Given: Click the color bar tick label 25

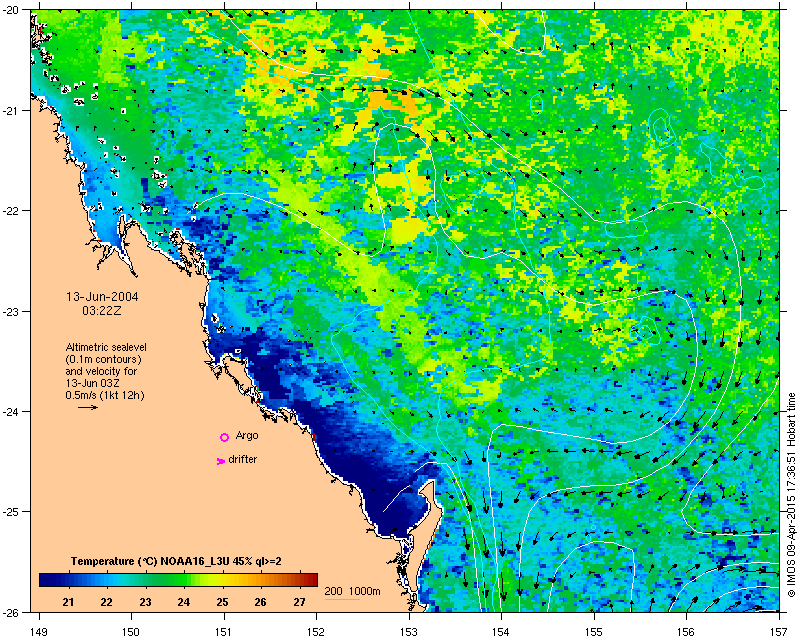Looking at the screenshot, I should tap(222, 602).
